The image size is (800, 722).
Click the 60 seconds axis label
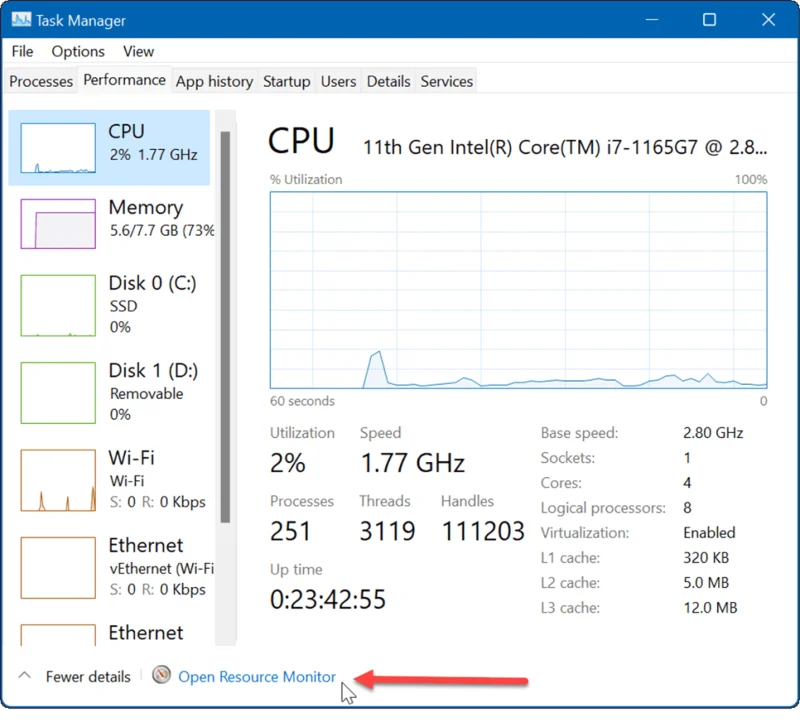302,401
